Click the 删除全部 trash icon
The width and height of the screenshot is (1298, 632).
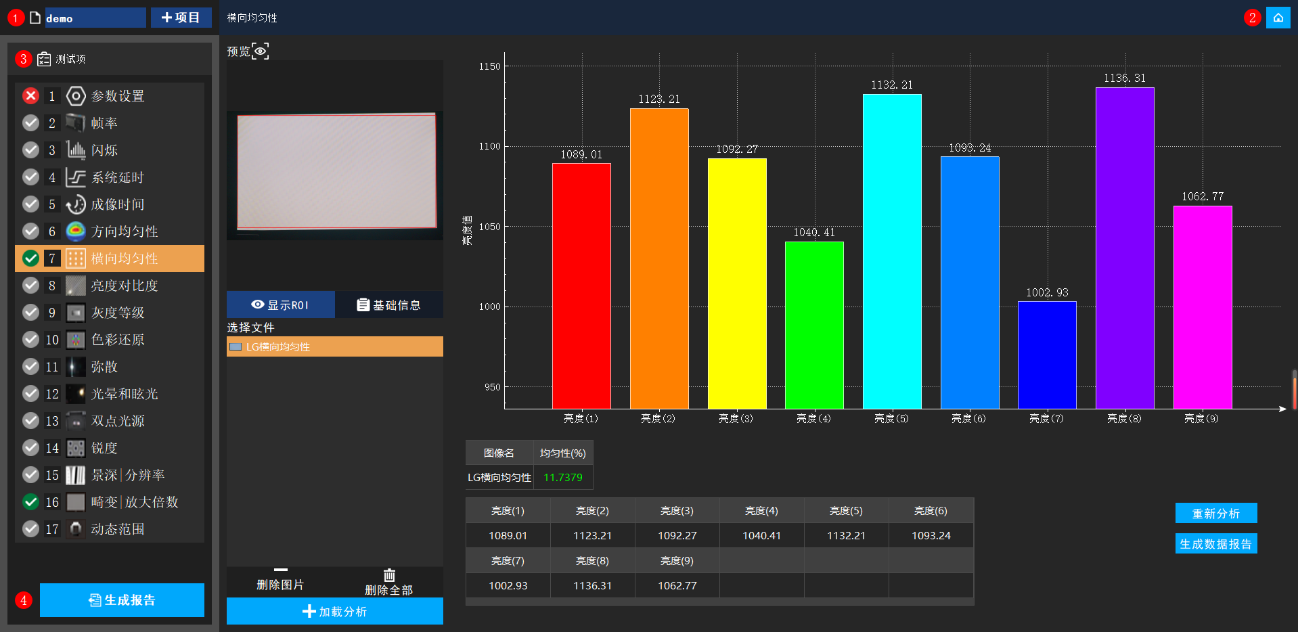pyautogui.click(x=389, y=575)
